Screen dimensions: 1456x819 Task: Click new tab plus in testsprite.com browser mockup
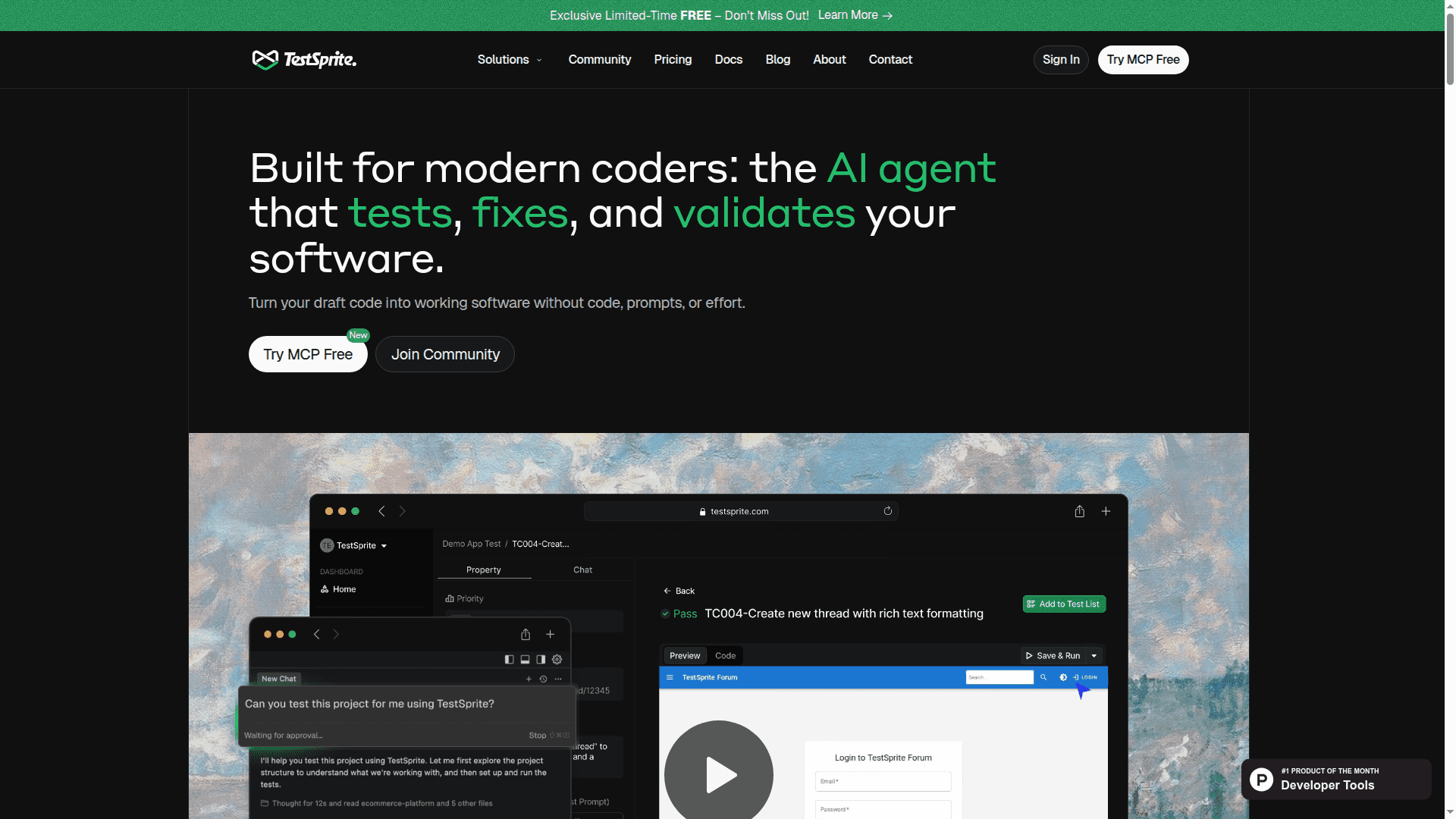coord(1106,511)
